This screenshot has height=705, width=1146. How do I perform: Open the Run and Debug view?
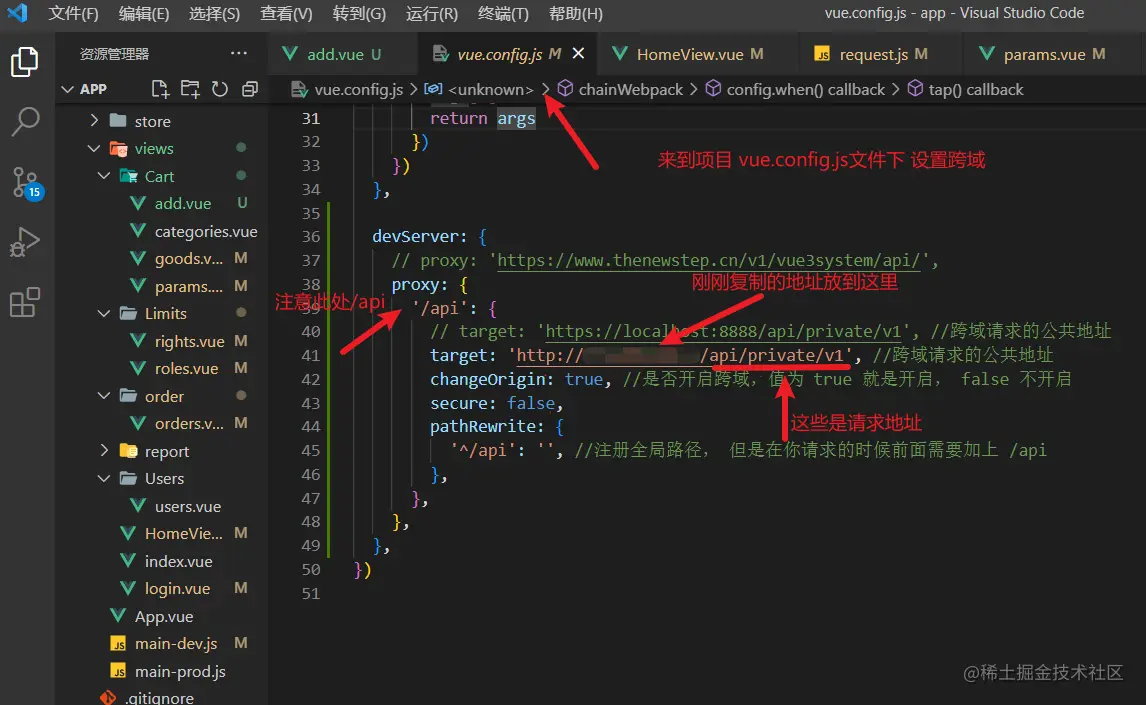[x=25, y=242]
